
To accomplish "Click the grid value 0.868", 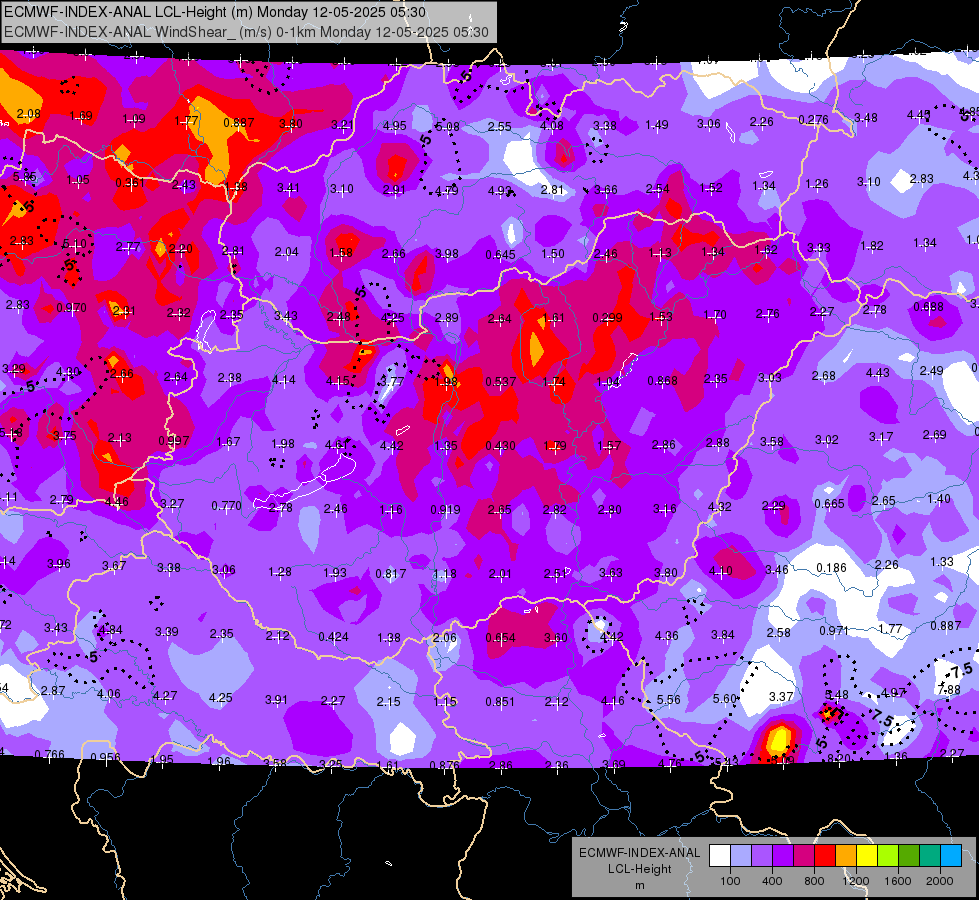I will tap(662, 380).
